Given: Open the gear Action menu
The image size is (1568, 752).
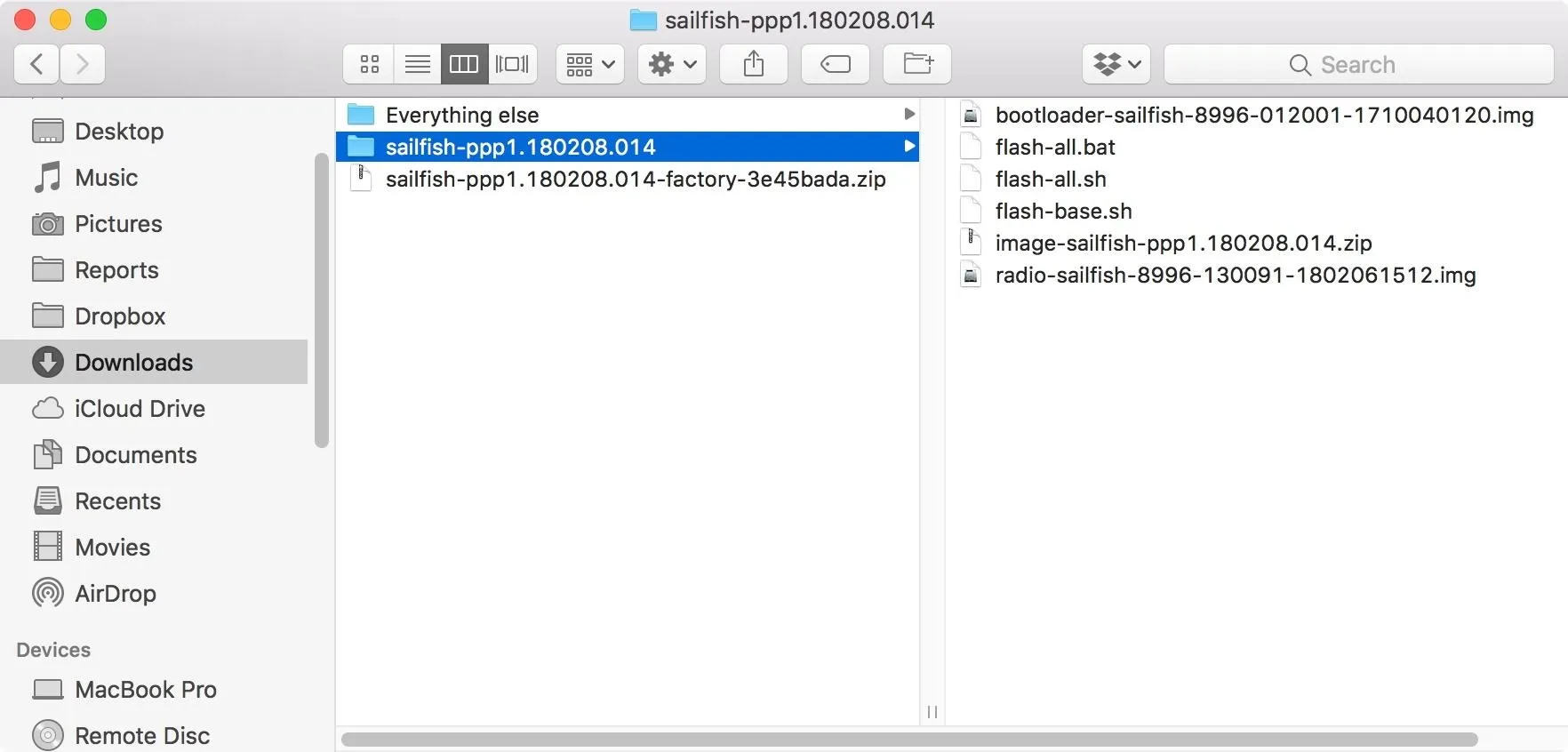Looking at the screenshot, I should (x=672, y=64).
